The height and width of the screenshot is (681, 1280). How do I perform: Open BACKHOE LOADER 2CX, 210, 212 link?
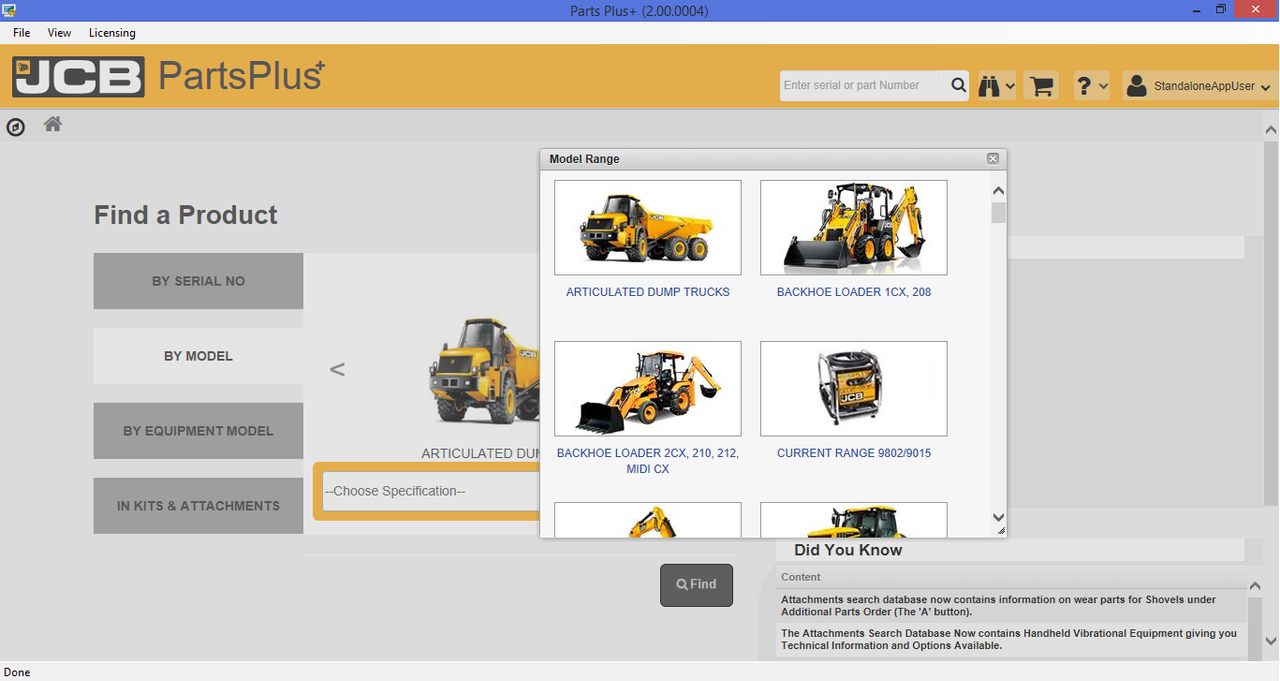pyautogui.click(x=648, y=461)
